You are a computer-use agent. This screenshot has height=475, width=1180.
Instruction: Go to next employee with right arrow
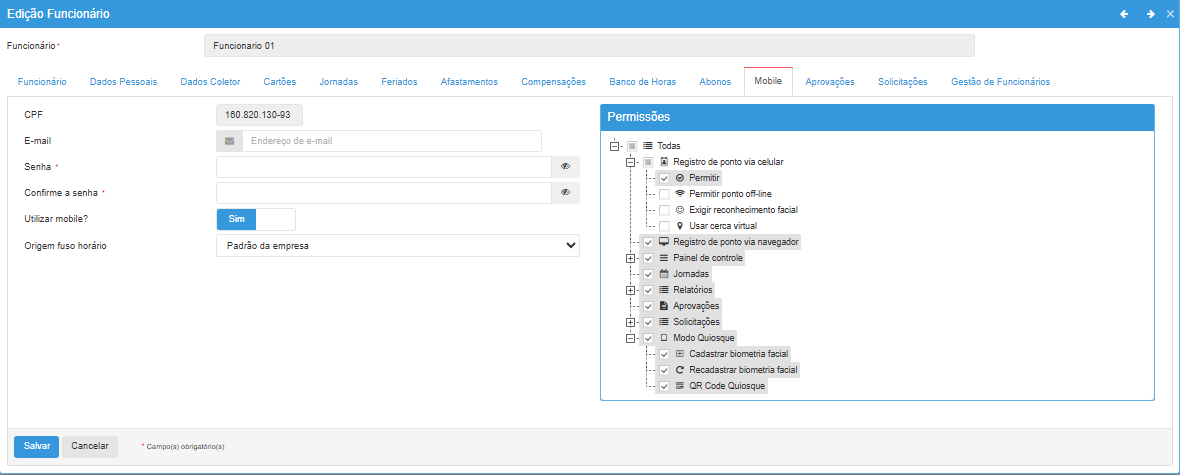pos(1150,14)
